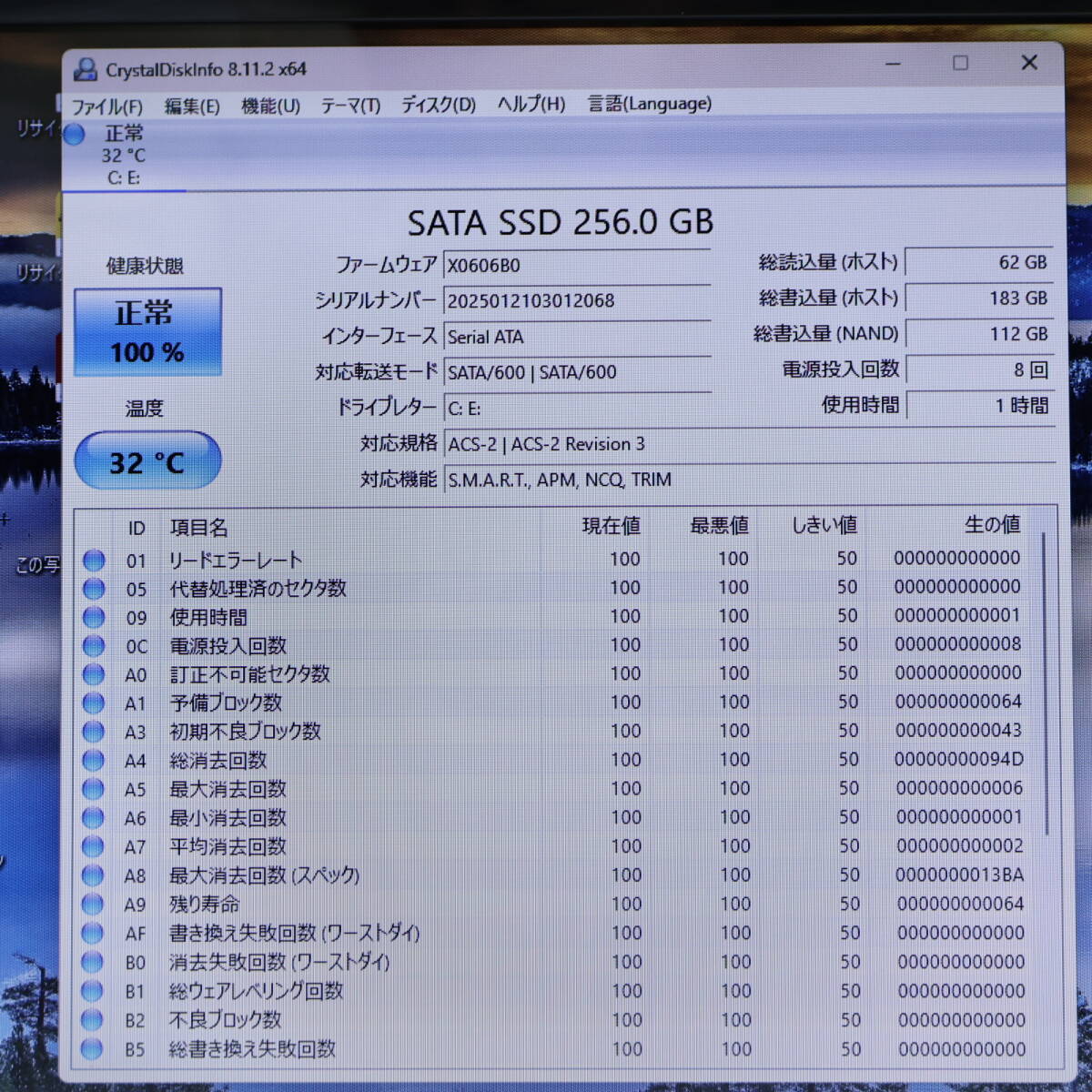Viewport: 1092px width, 1092px height.
Task: Open the ファイル(F) menu
Action: pos(107,106)
